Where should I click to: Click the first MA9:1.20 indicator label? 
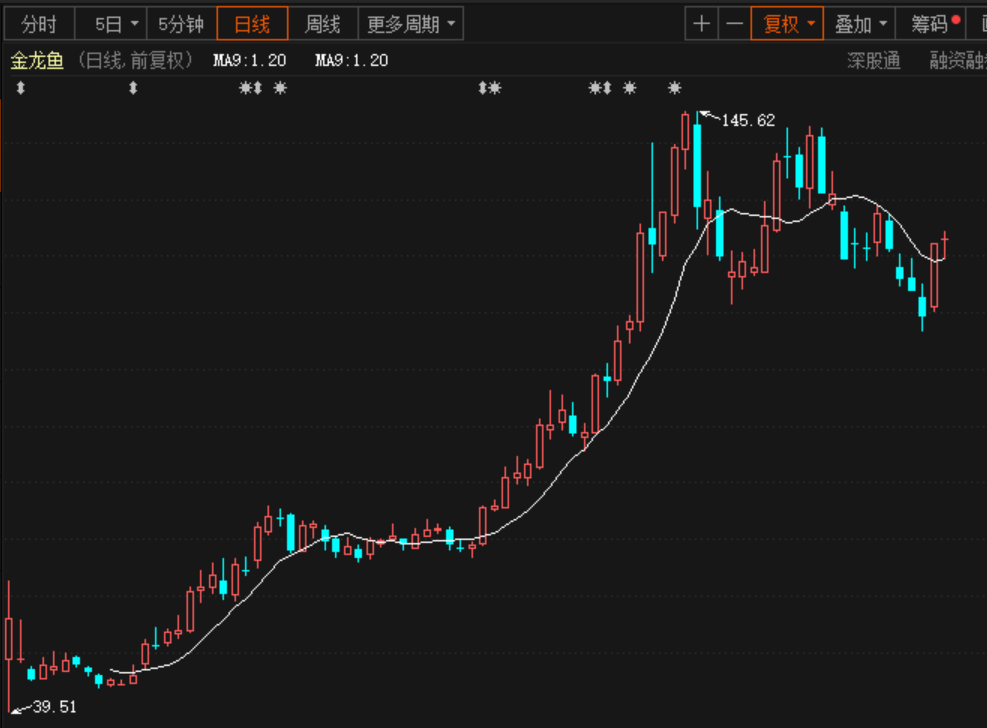250,60
